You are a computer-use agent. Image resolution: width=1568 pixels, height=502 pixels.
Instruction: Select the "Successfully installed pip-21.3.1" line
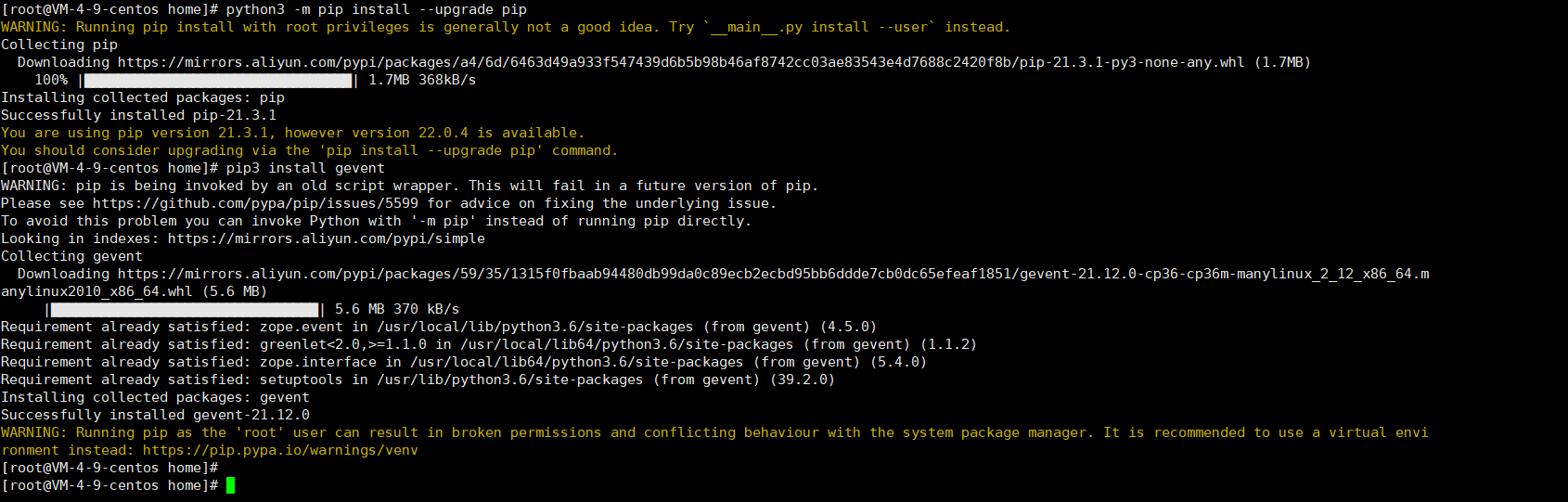pyautogui.click(x=138, y=115)
